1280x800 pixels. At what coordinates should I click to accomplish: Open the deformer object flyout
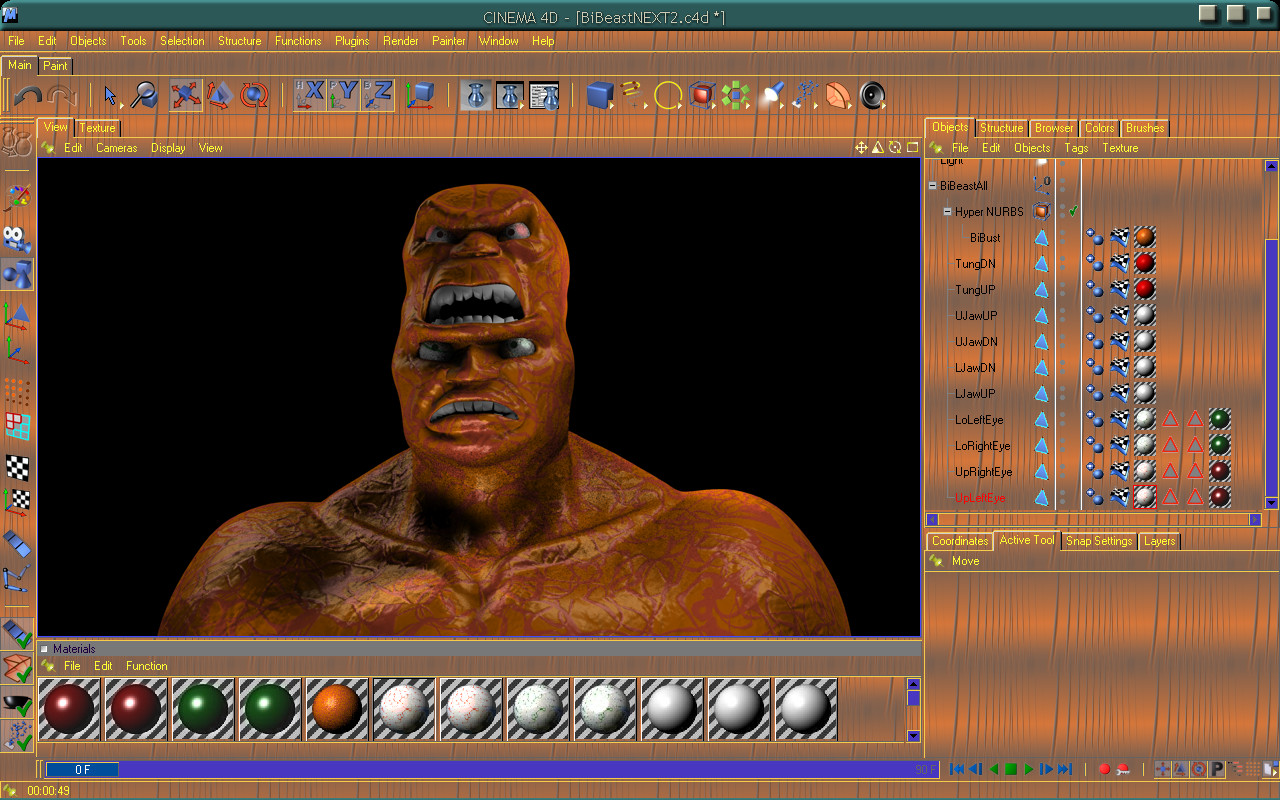(x=839, y=95)
